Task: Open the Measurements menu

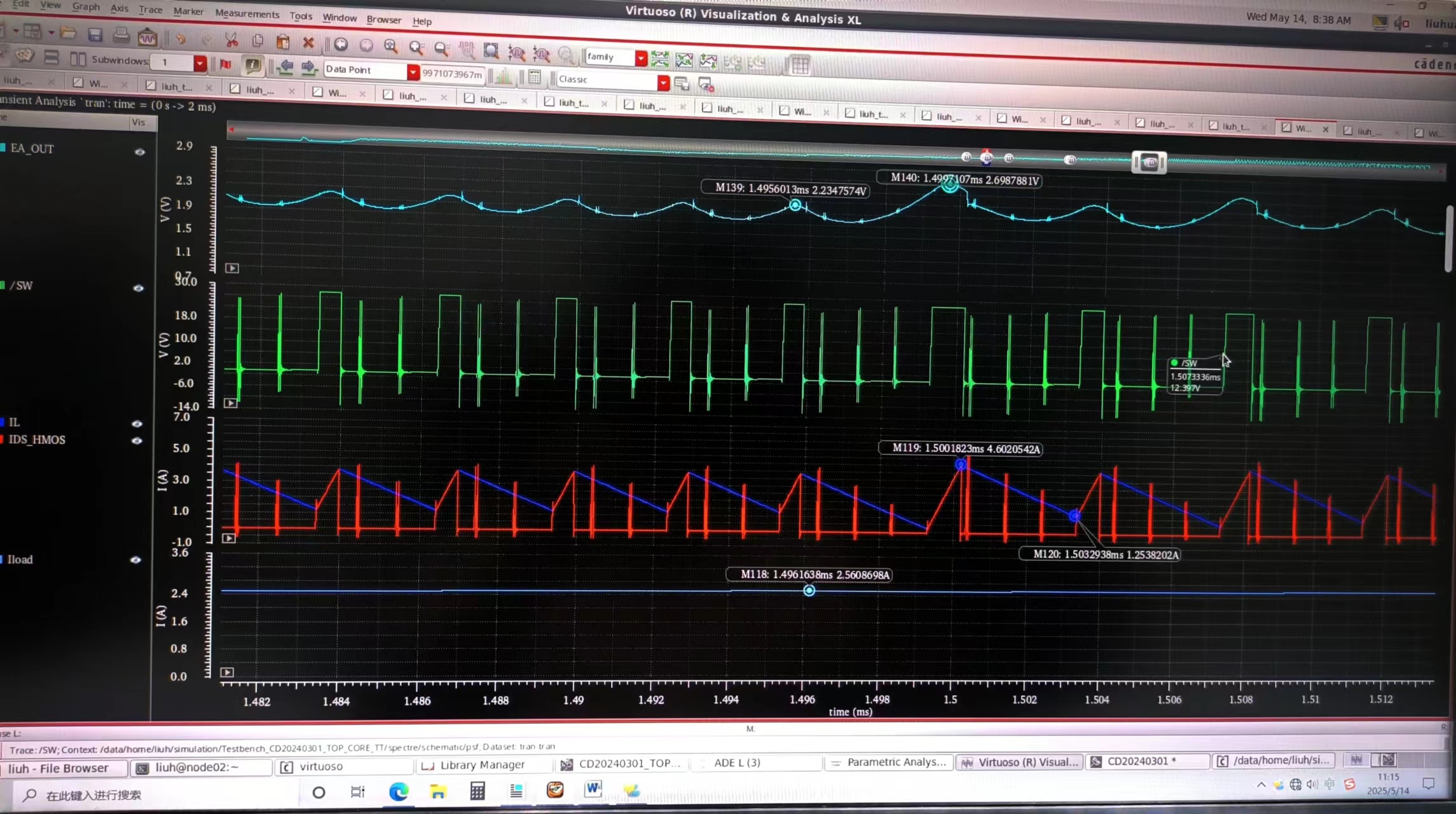Action: 247,13
